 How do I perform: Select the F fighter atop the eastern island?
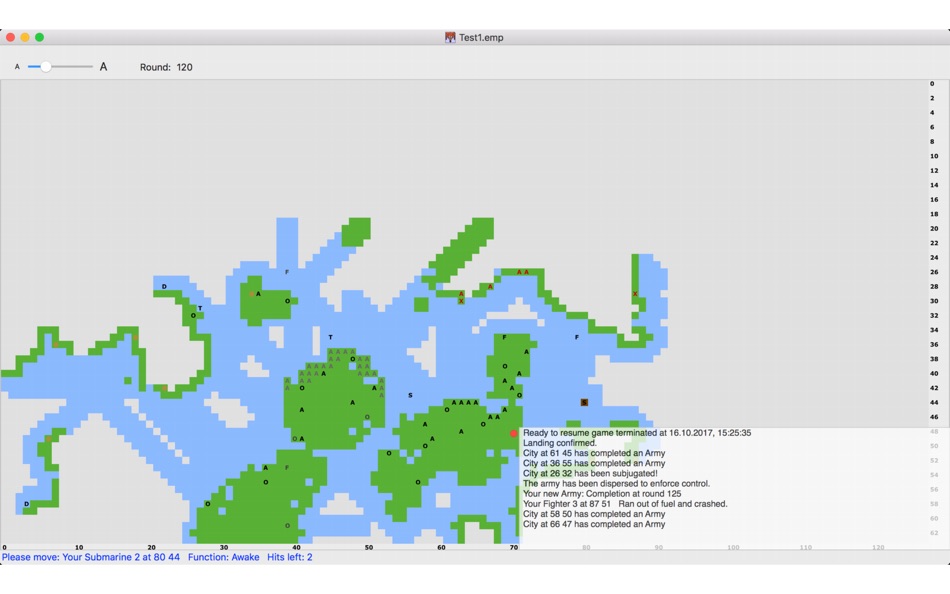(504, 337)
